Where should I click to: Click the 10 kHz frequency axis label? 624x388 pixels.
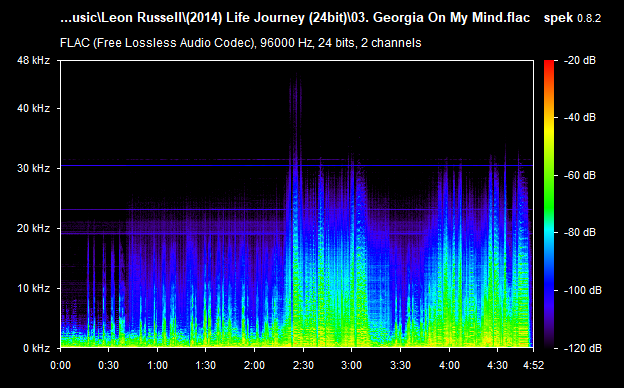pos(33,288)
